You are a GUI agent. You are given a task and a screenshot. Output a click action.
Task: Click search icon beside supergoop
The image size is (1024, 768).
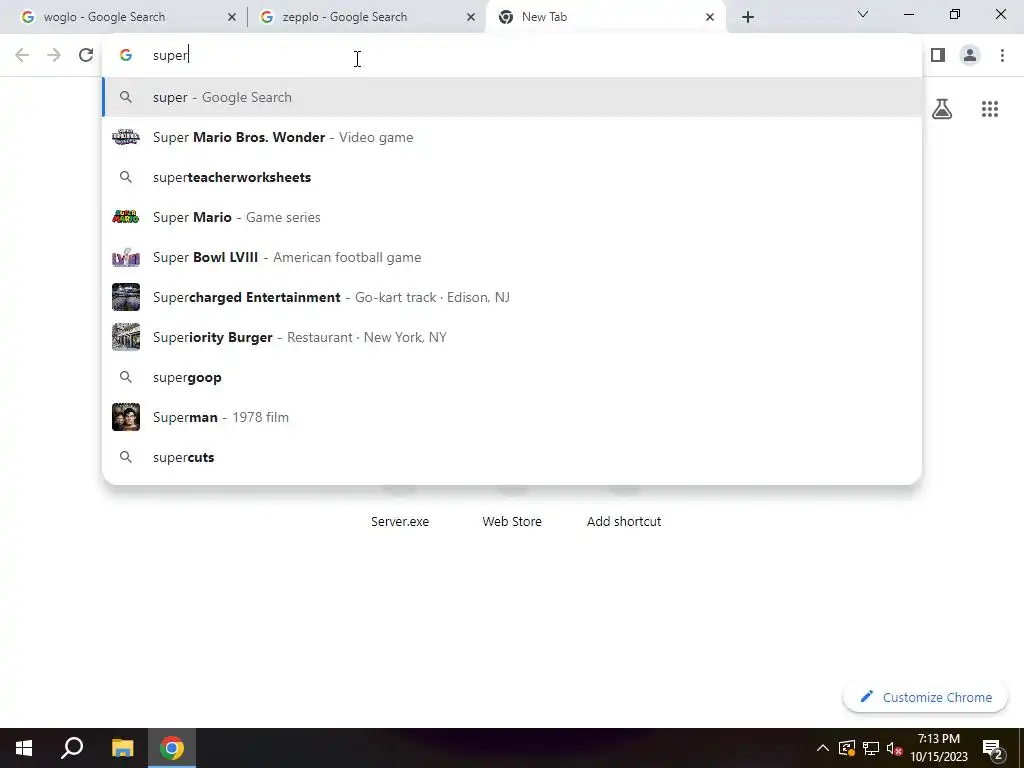click(x=126, y=377)
